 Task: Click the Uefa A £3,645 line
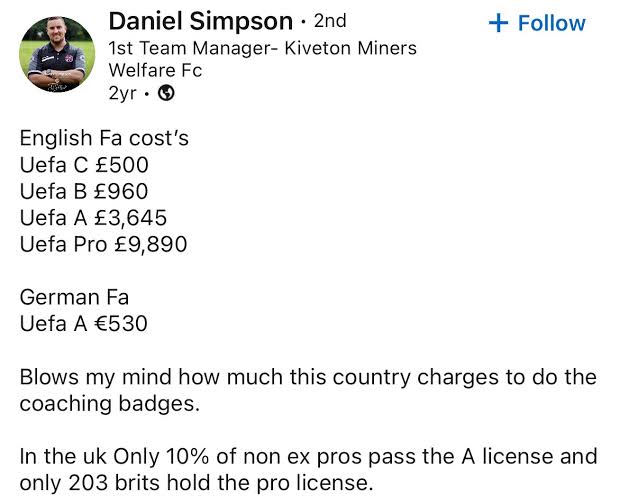94,218
